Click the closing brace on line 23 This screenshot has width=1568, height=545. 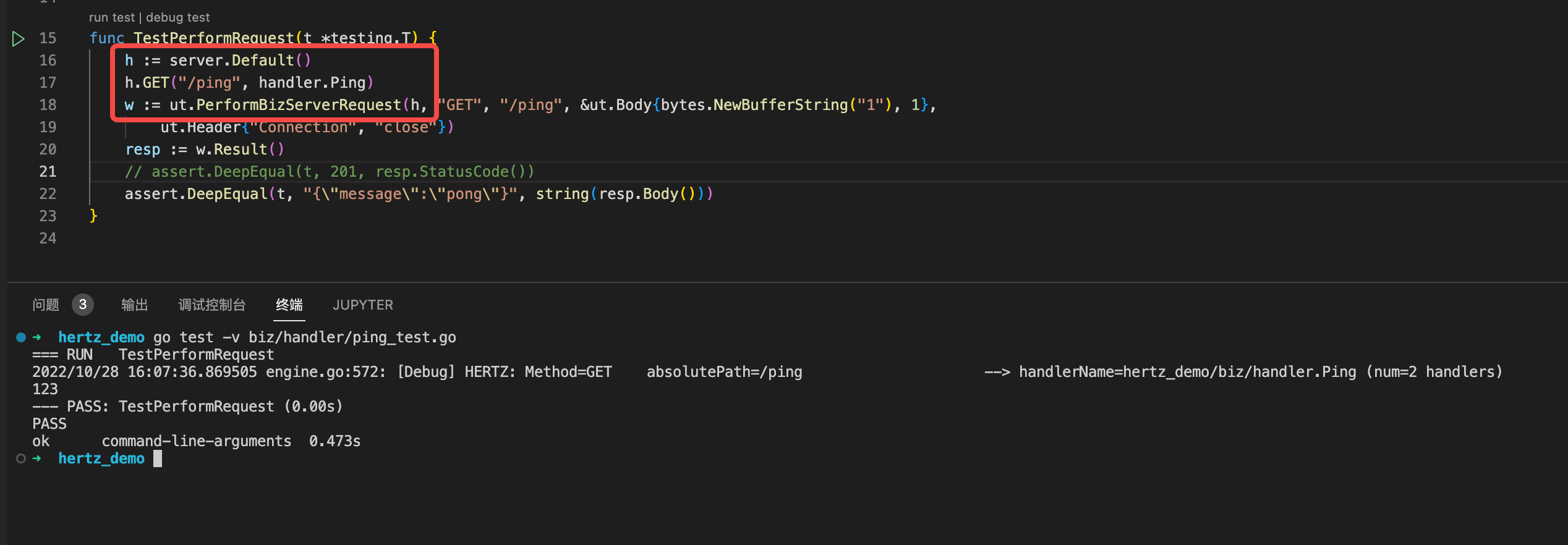point(93,216)
